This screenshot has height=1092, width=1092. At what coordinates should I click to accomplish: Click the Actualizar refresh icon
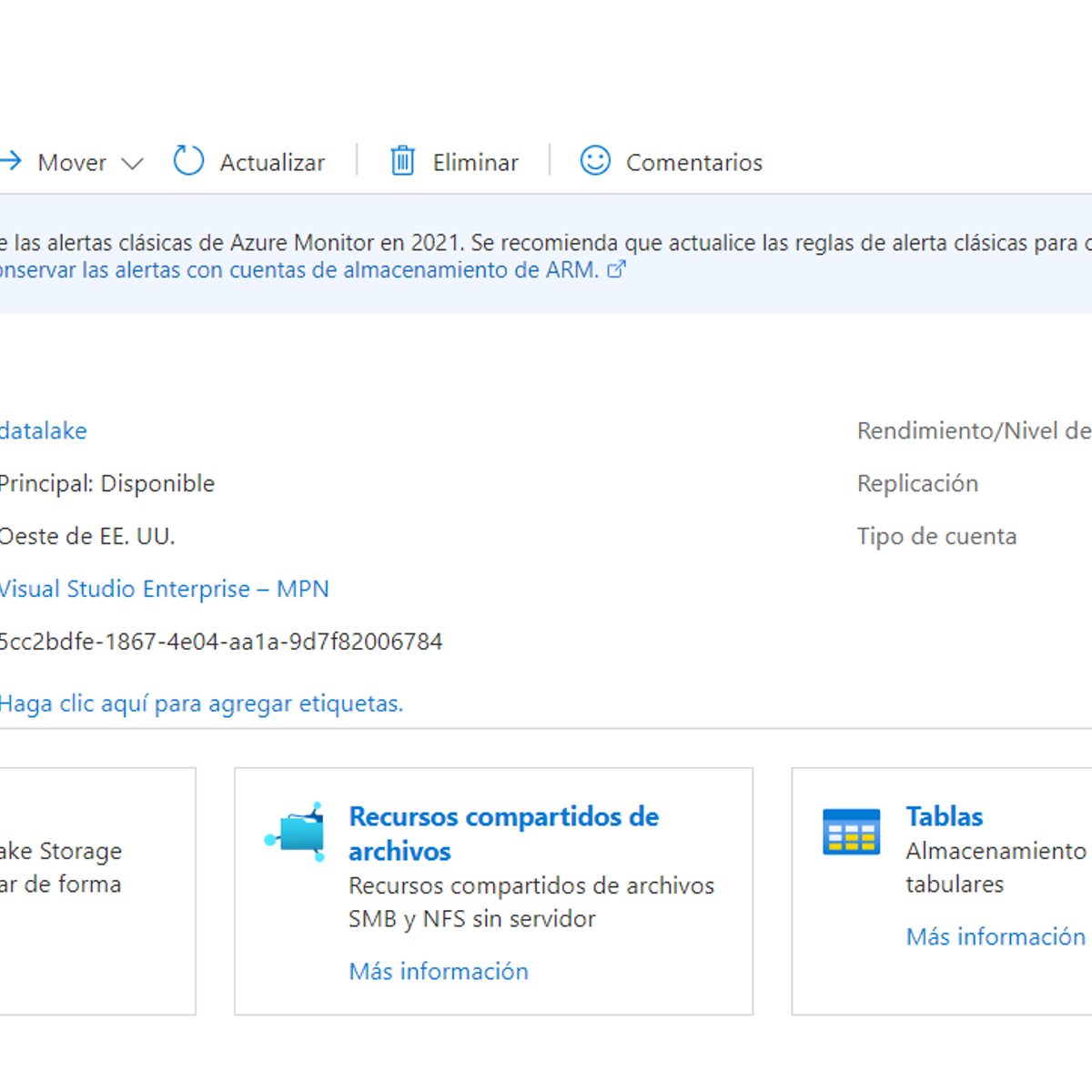188,160
